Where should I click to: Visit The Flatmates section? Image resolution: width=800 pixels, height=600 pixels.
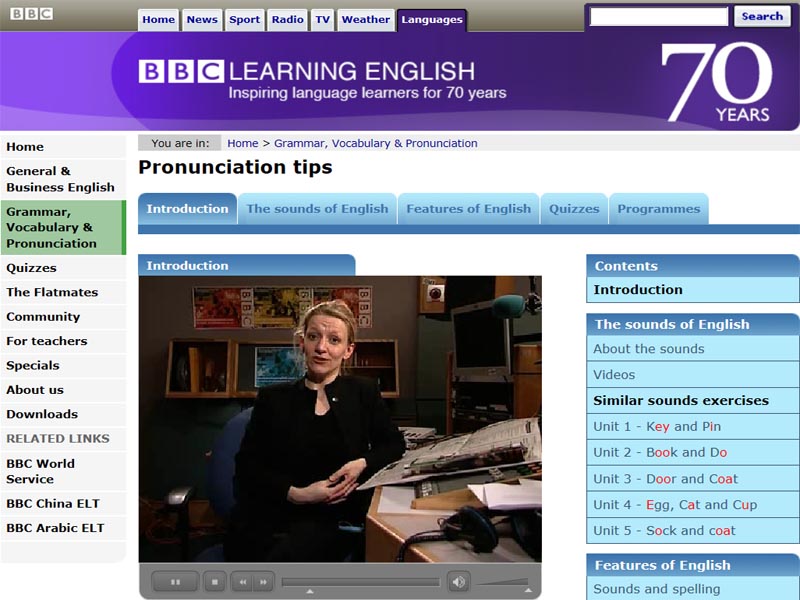tap(63, 292)
